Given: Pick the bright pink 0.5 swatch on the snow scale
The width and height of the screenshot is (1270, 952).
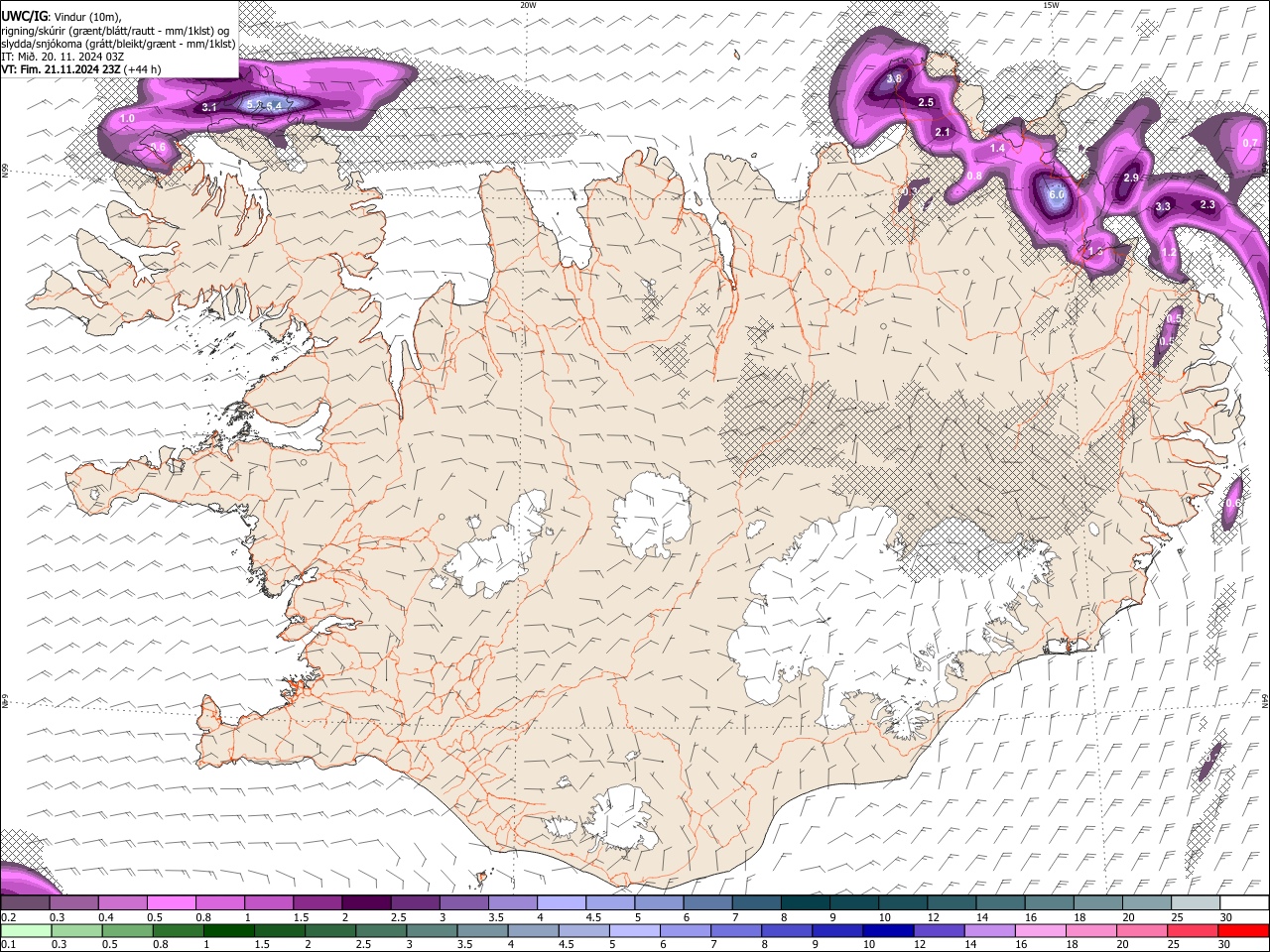Looking at the screenshot, I should [x=171, y=902].
